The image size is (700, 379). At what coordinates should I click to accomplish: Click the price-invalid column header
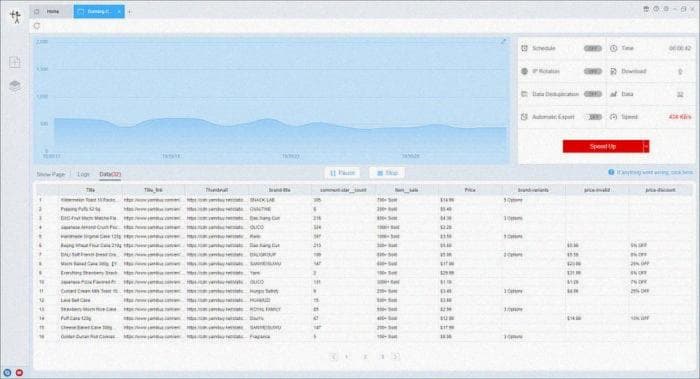point(596,190)
